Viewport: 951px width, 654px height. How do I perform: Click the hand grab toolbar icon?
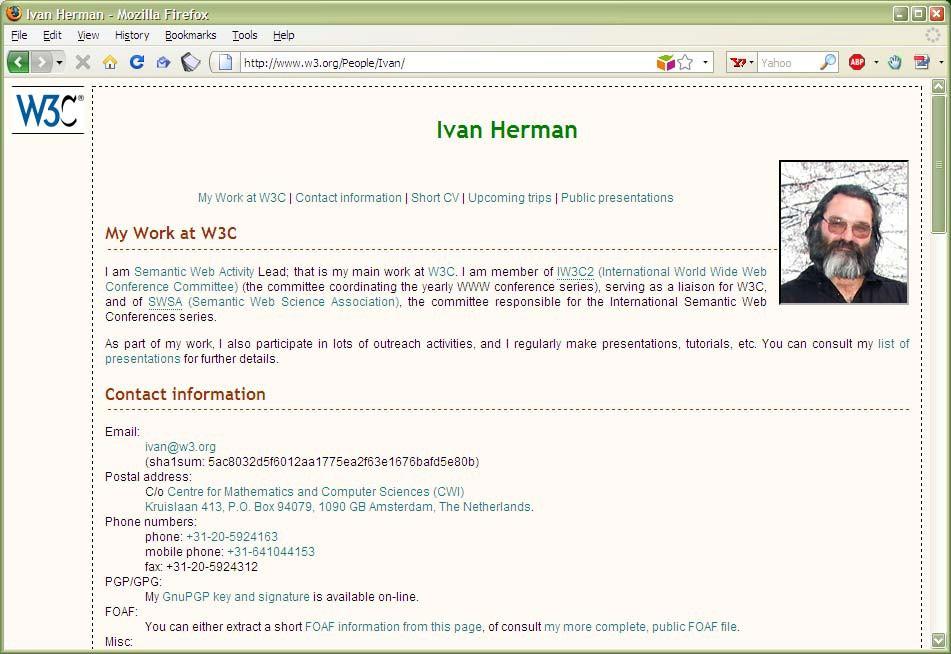point(895,62)
